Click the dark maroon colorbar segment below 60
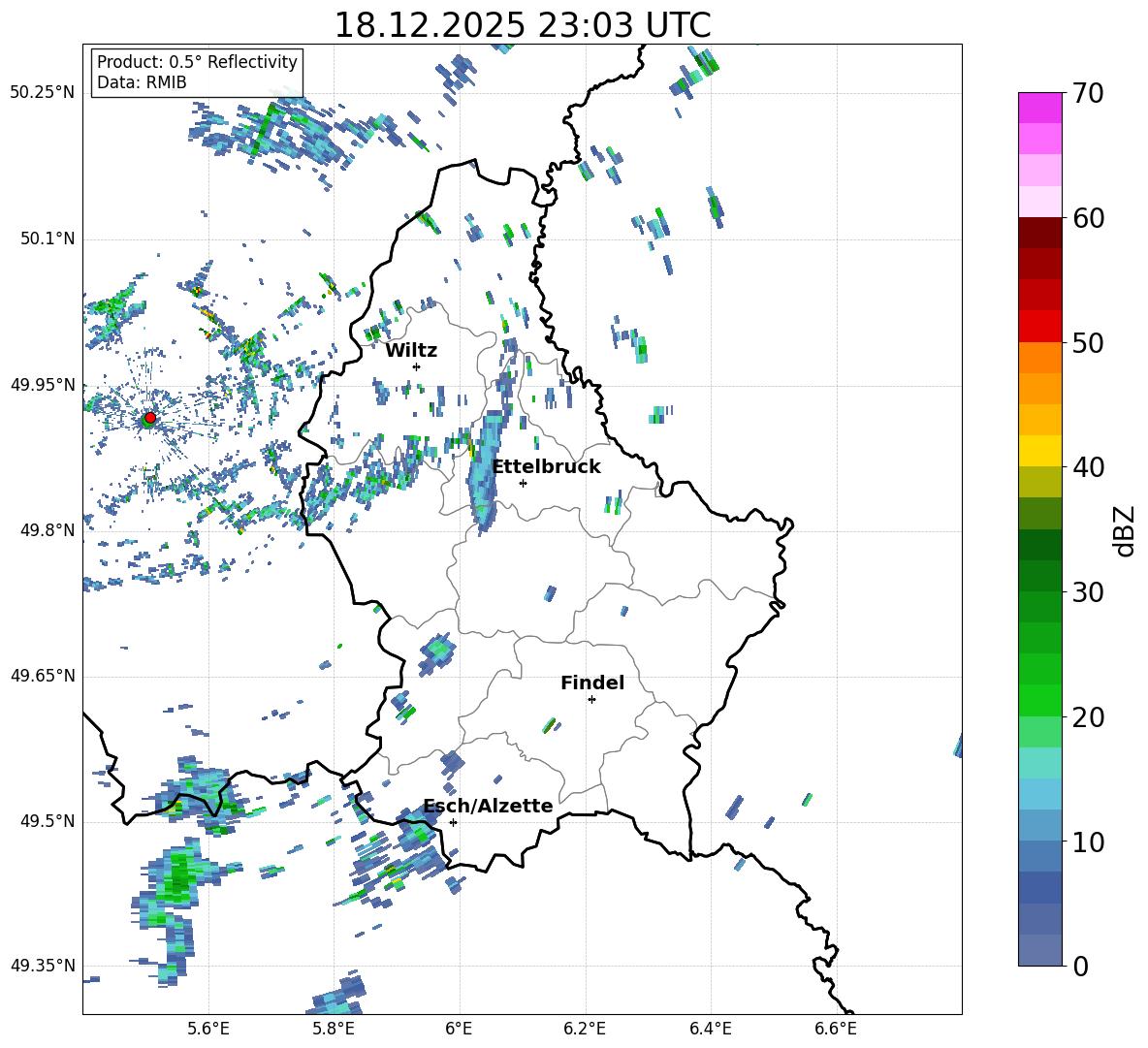Screen dimensions: 1148x1048 1039,233
